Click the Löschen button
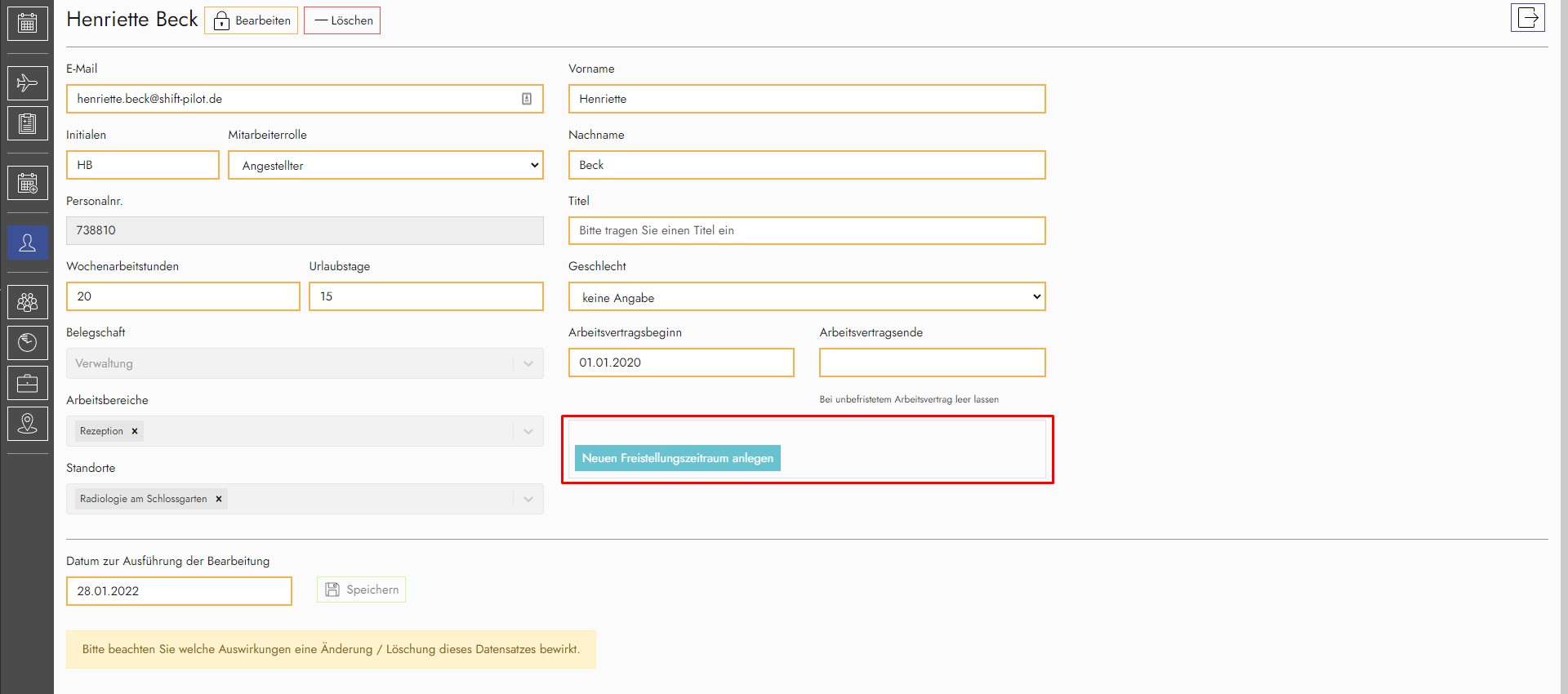Screen dimensions: 1568x694 [x=342, y=20]
